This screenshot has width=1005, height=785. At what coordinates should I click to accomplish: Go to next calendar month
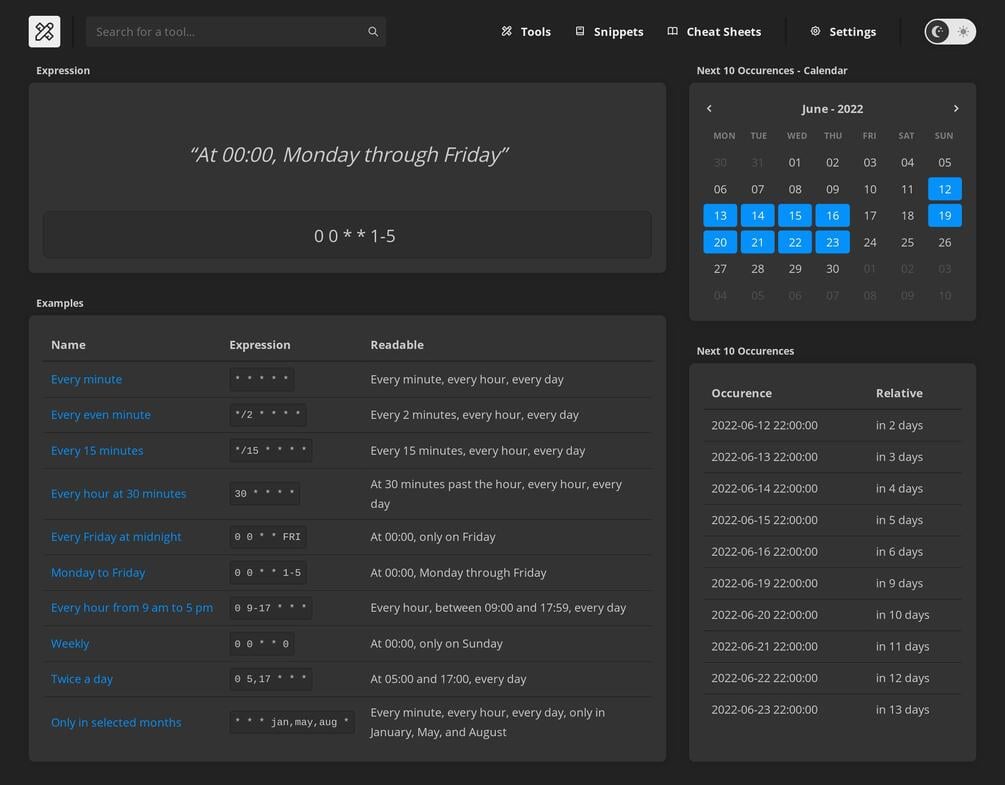pos(956,108)
